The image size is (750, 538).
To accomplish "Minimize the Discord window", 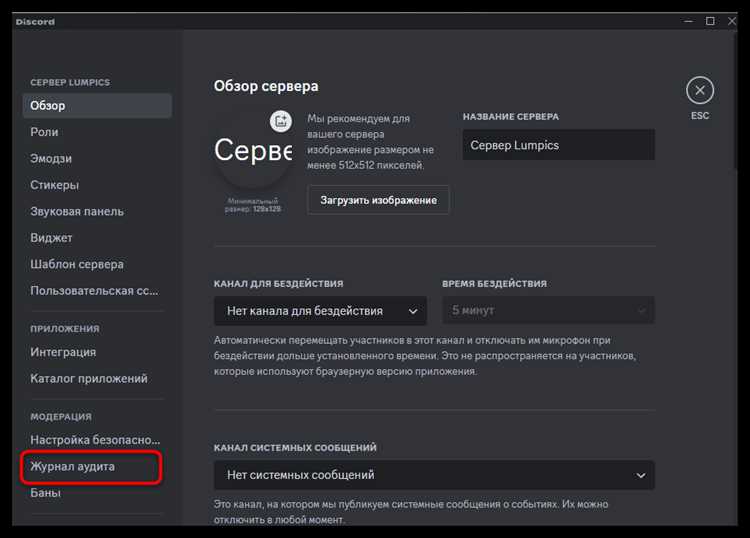I will point(688,22).
